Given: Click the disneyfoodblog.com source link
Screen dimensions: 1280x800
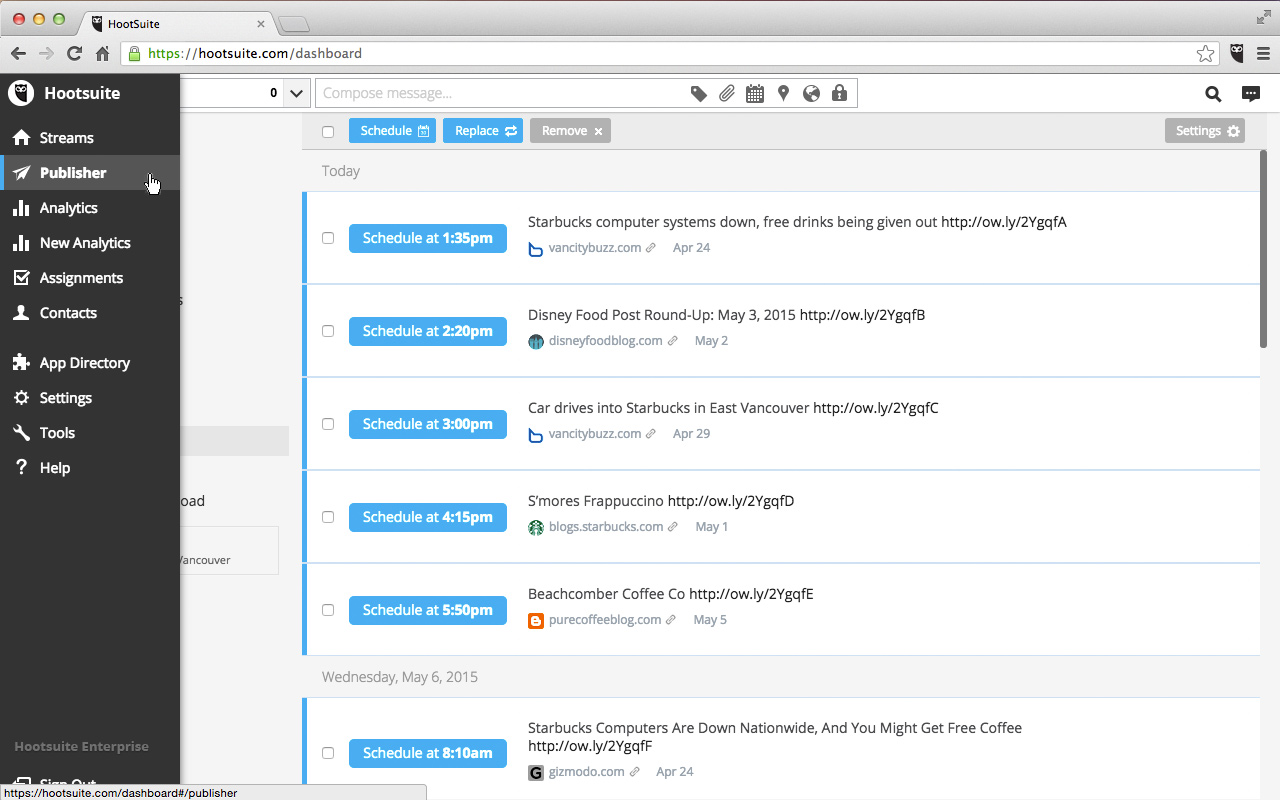Looking at the screenshot, I should (605, 341).
